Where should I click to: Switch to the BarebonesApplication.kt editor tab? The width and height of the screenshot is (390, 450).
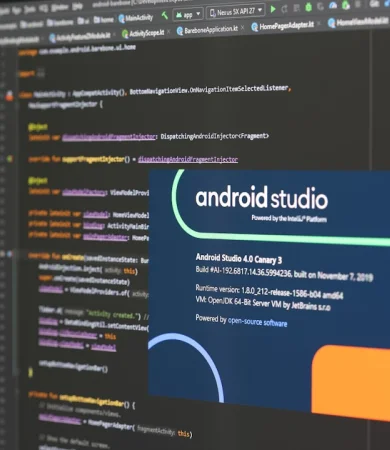coord(207,30)
